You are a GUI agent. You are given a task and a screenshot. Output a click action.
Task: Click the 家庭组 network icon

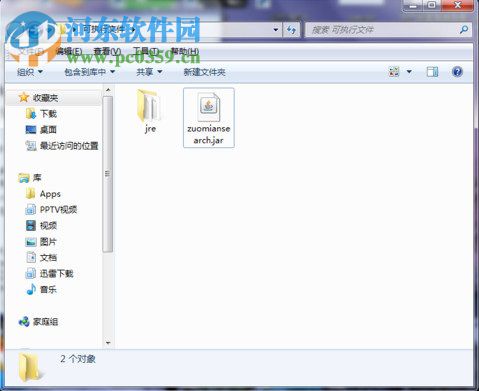click(x=24, y=322)
